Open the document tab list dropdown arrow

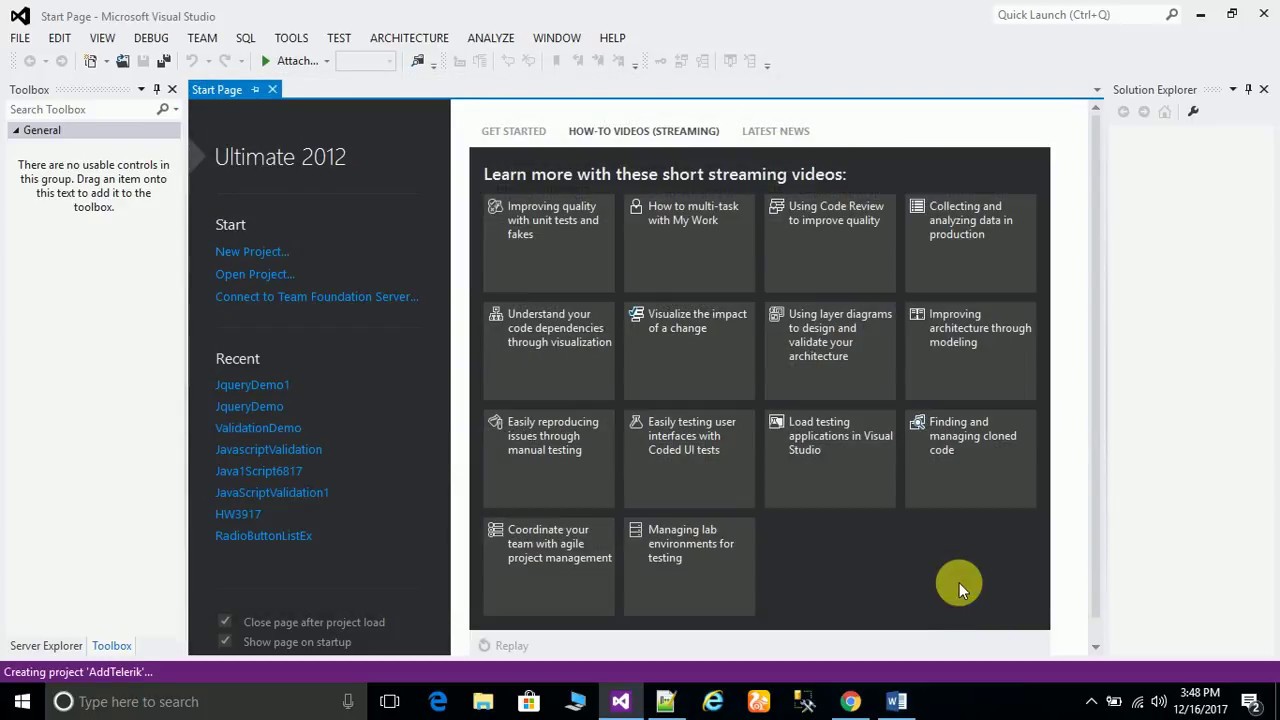point(1097,90)
